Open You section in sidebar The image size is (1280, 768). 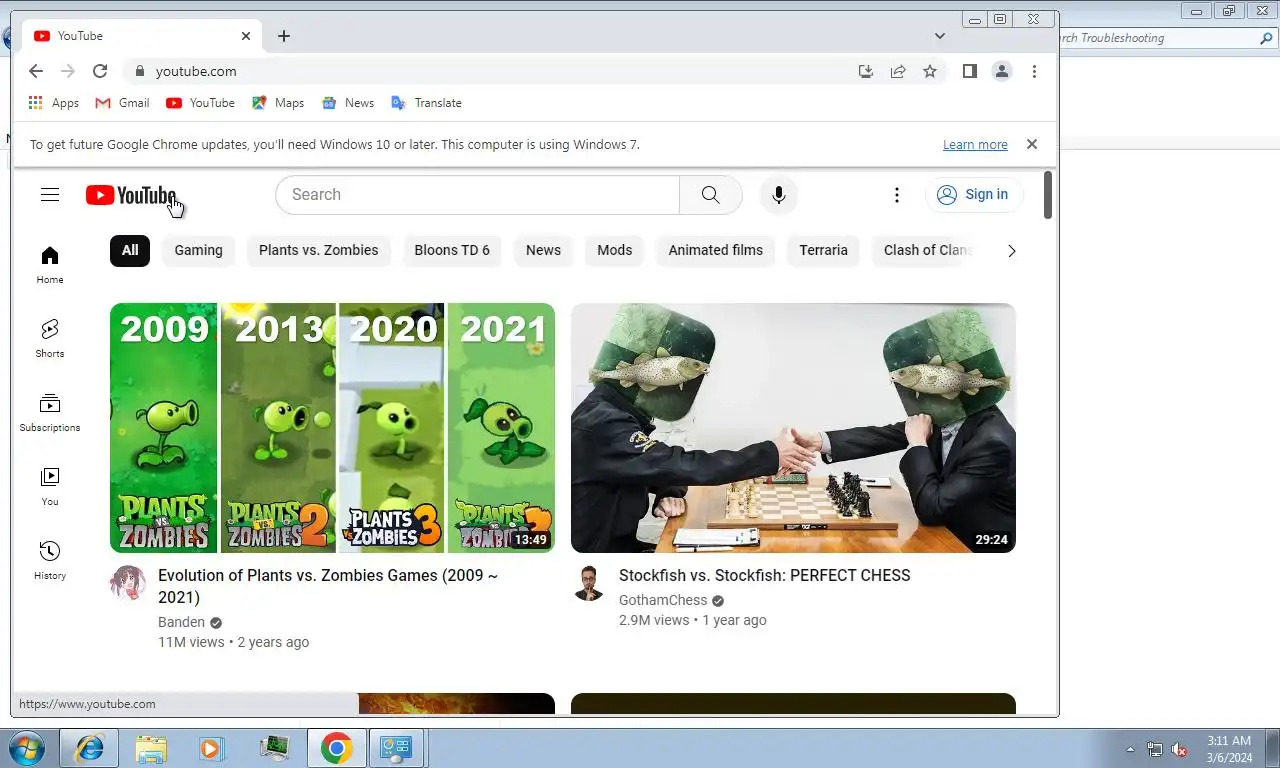pyautogui.click(x=50, y=487)
